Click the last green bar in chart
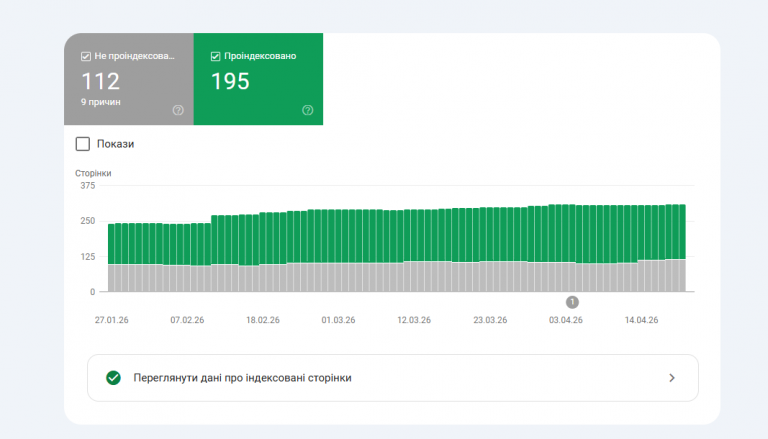This screenshot has height=439, width=768. (x=682, y=232)
